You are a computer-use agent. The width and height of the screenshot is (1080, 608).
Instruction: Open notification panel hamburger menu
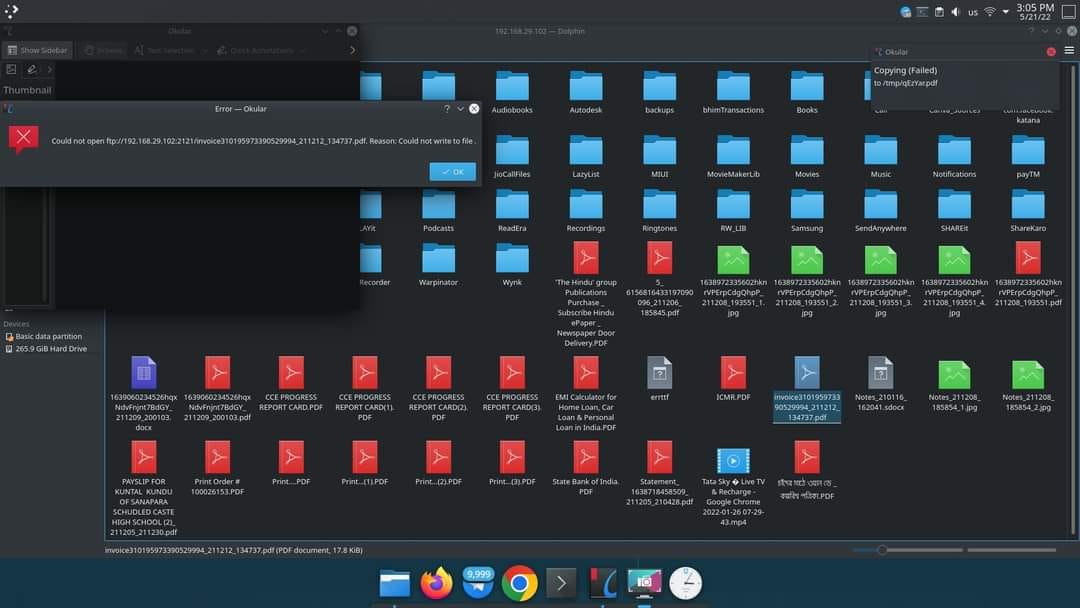point(1069,50)
